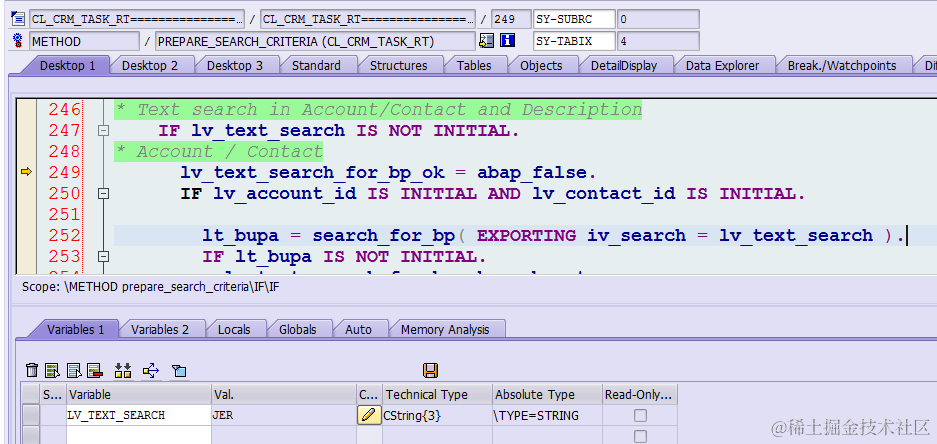Screen dimensions: 937x444
Task: Switch to the Desktop 1 tab
Action: point(67,66)
